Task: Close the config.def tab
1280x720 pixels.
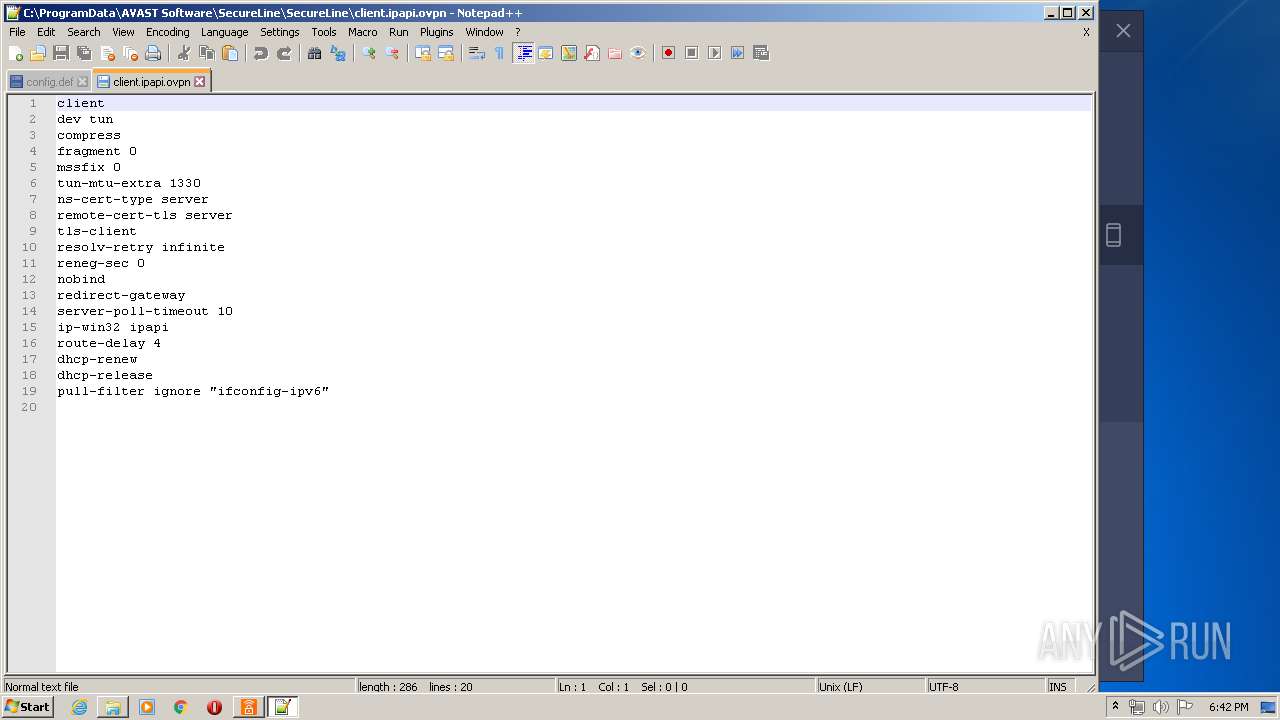Action: (82, 82)
